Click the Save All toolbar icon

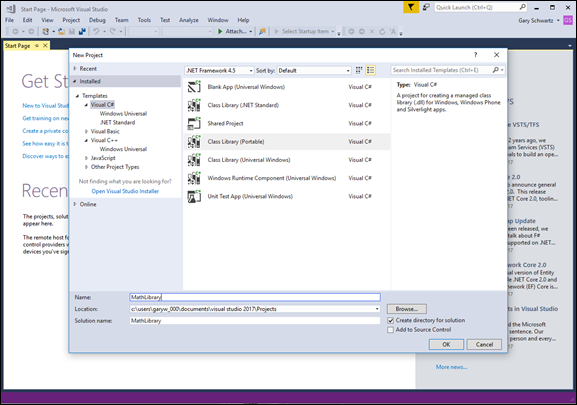click(x=82, y=32)
